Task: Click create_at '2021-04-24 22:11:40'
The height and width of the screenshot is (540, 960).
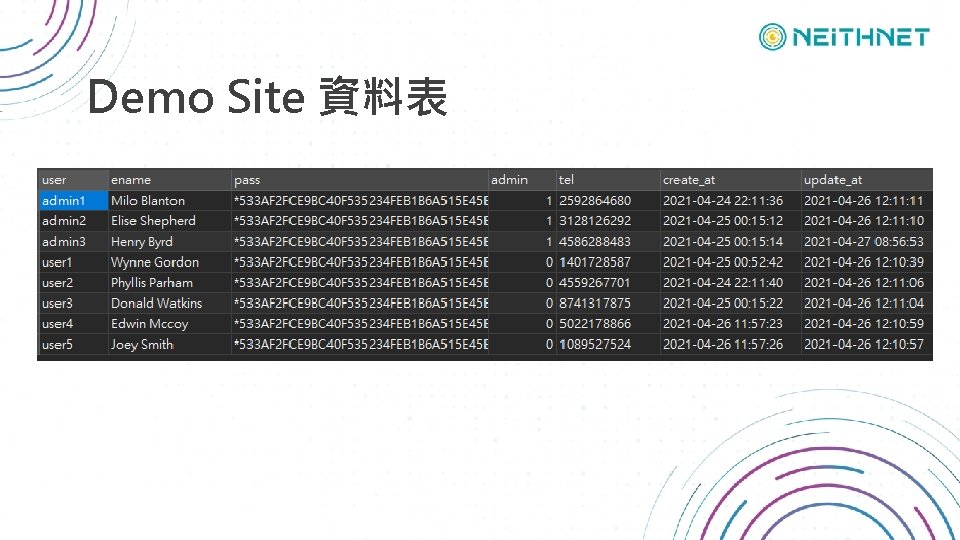Action: click(x=723, y=283)
